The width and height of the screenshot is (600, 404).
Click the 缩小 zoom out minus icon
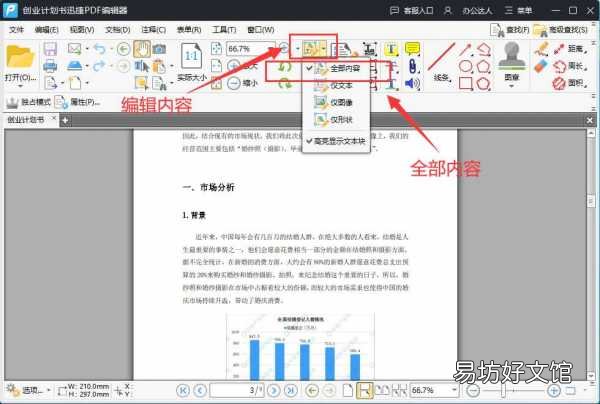[x=233, y=83]
